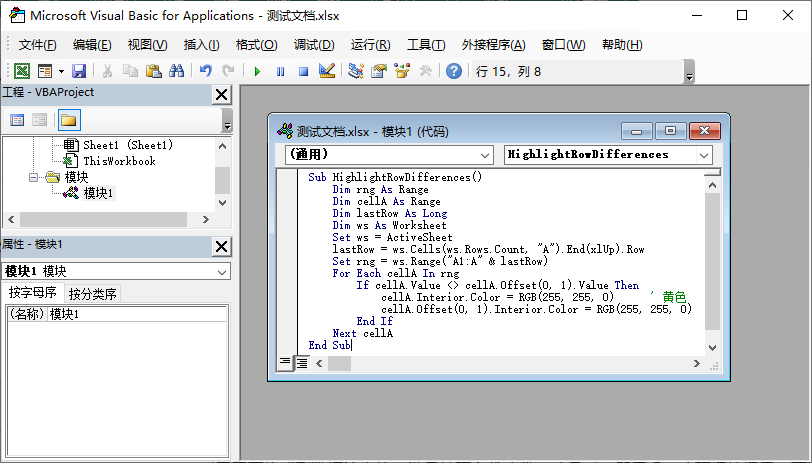812x463 pixels.
Task: Toggle Folders view in project panel
Action: point(69,120)
